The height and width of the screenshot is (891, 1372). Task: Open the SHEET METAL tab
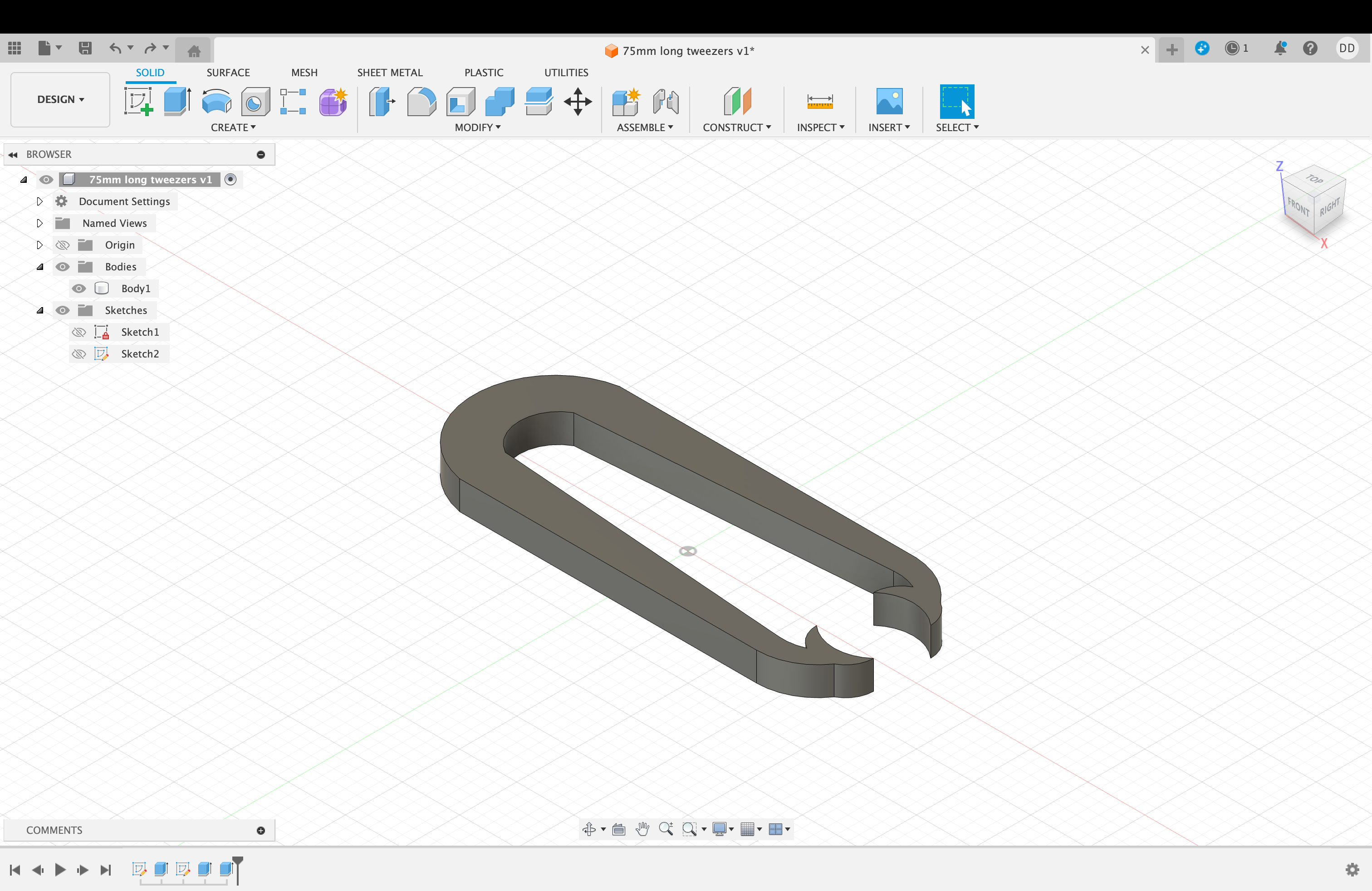pos(390,73)
